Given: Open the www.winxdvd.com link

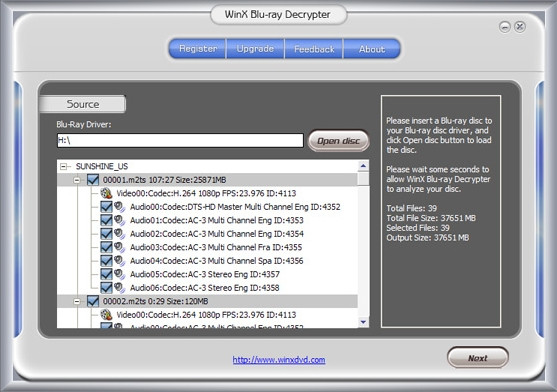Looking at the screenshot, I should [x=279, y=360].
